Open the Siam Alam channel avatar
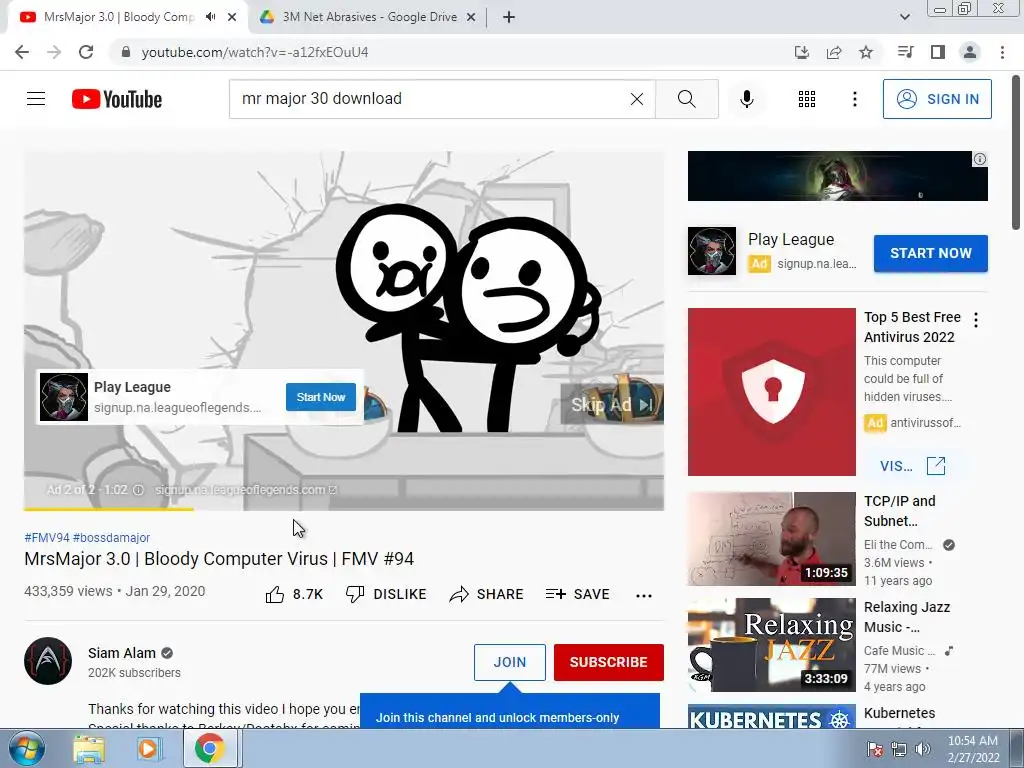Image resolution: width=1024 pixels, height=768 pixels. point(48,661)
